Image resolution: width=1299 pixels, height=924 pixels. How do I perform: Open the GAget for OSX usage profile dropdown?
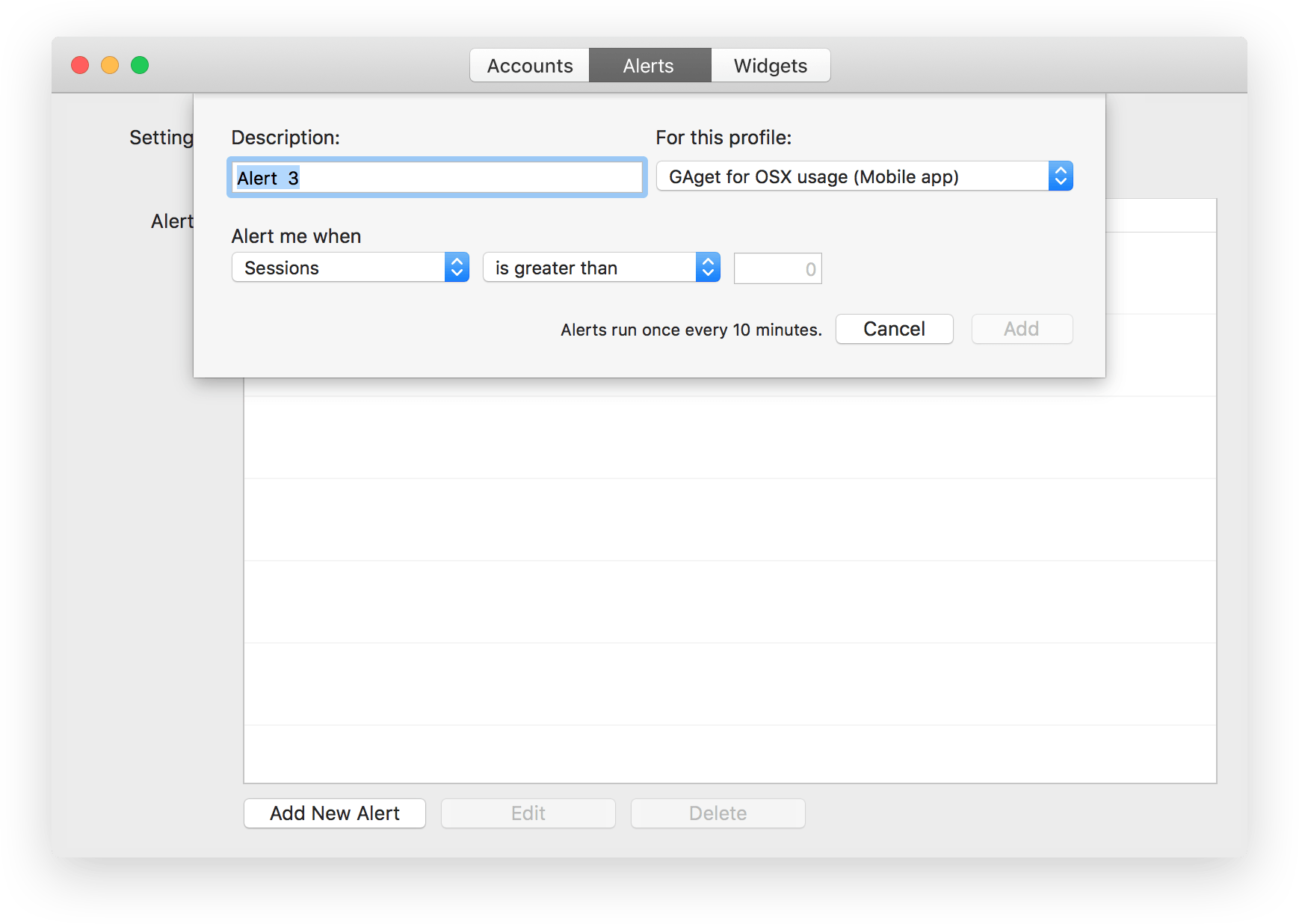(852, 176)
